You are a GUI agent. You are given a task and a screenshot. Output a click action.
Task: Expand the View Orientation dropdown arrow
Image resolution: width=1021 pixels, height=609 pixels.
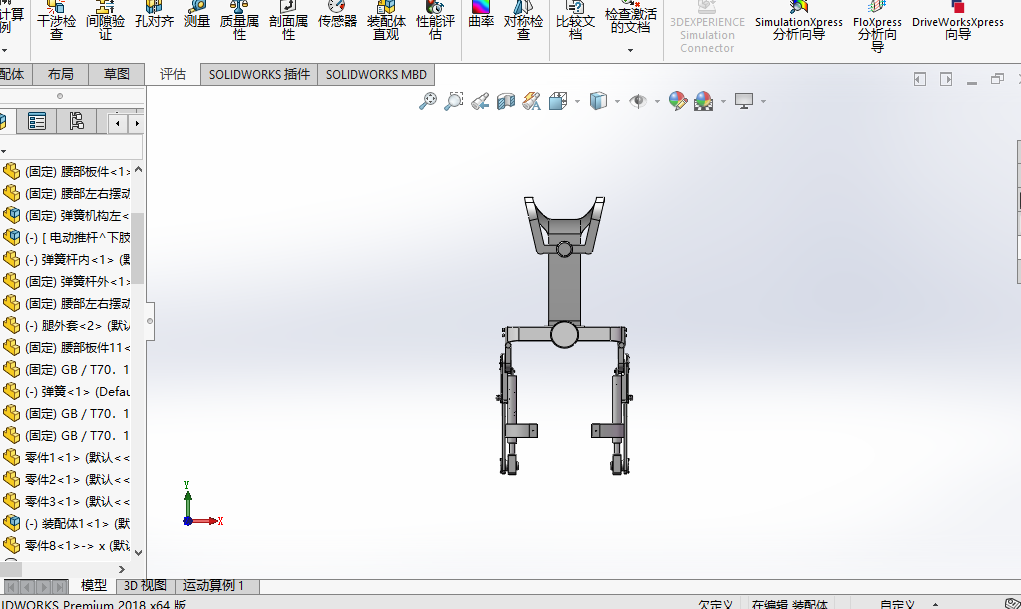578,102
